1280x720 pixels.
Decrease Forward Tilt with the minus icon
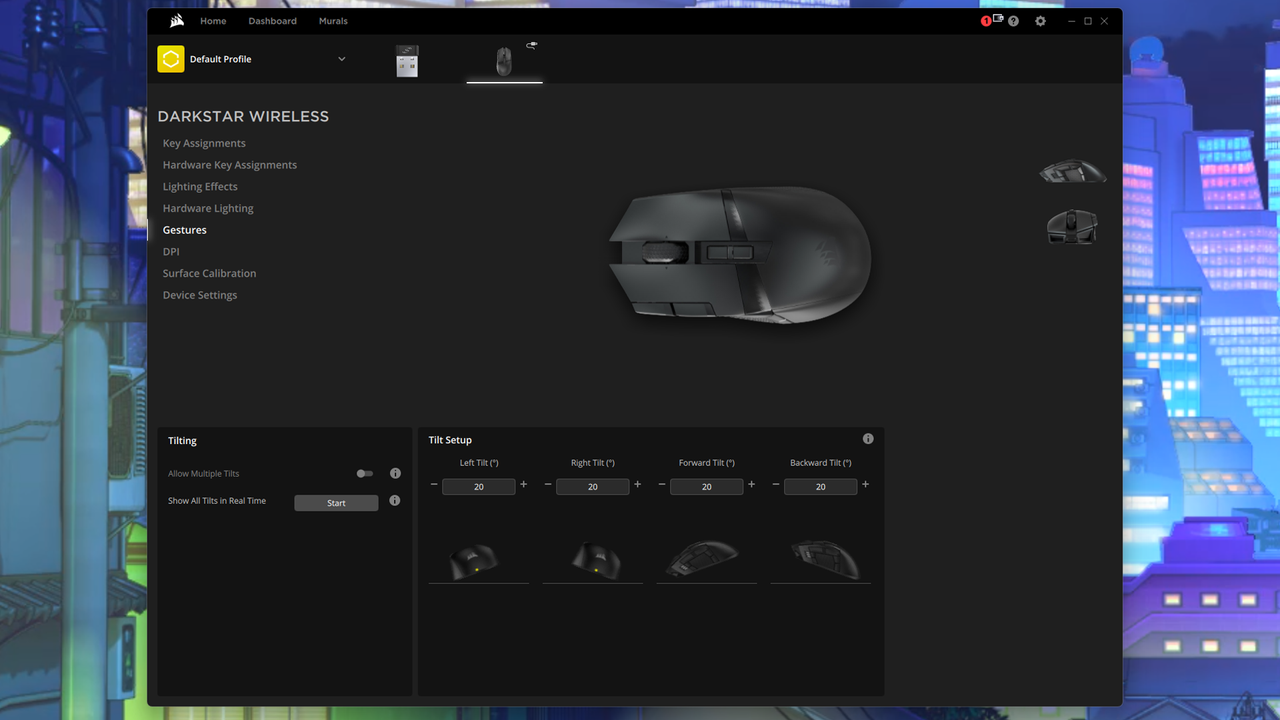click(662, 485)
